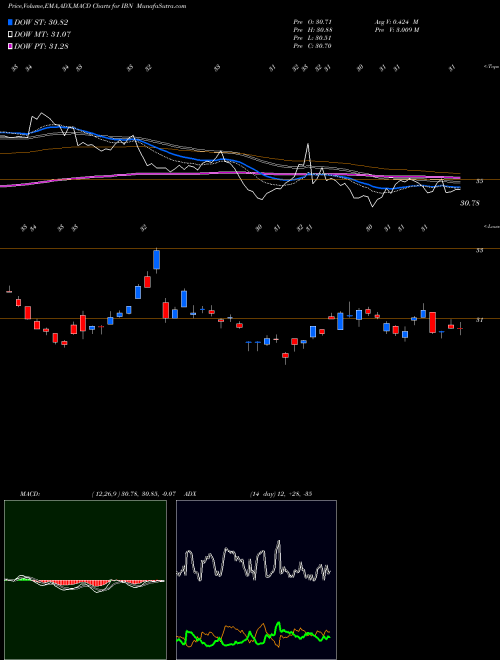
Task: Click the '33' axis label of the candlestick chart
Action: tap(479, 250)
